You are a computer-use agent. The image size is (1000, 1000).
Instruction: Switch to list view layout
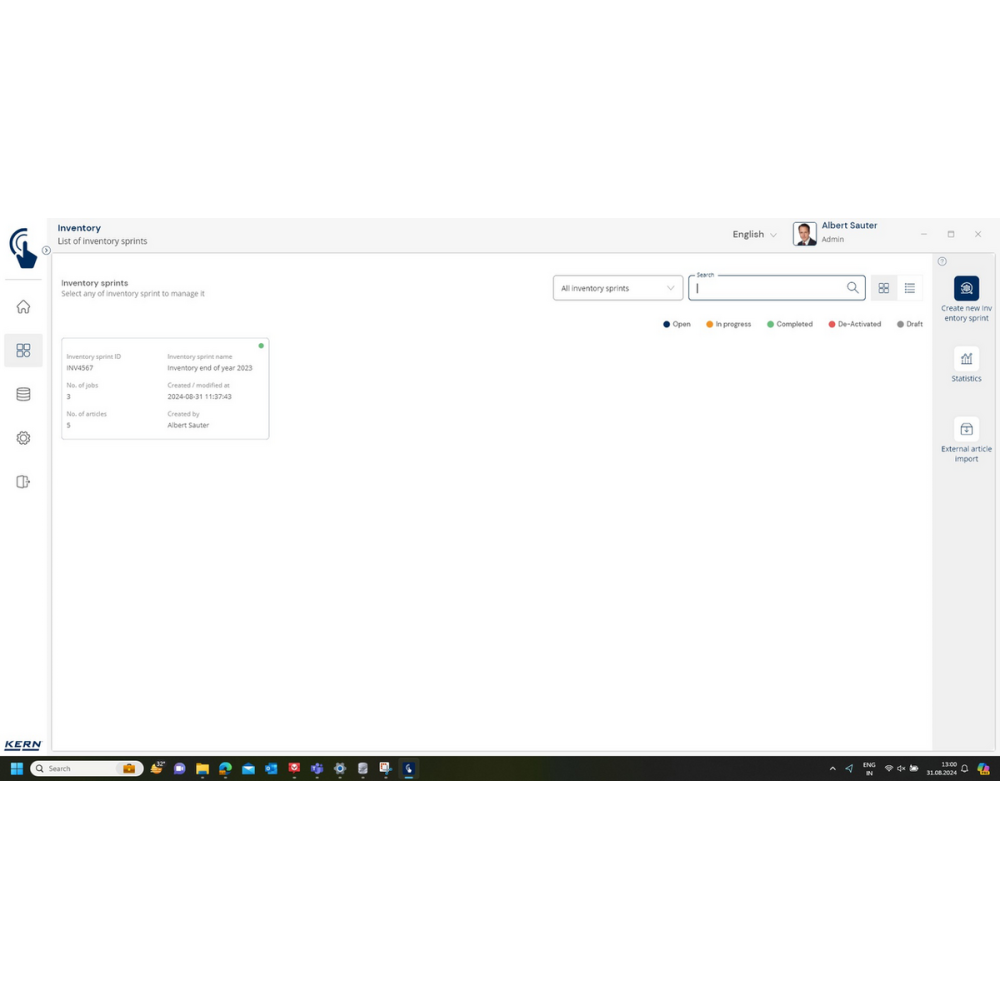pos(910,288)
